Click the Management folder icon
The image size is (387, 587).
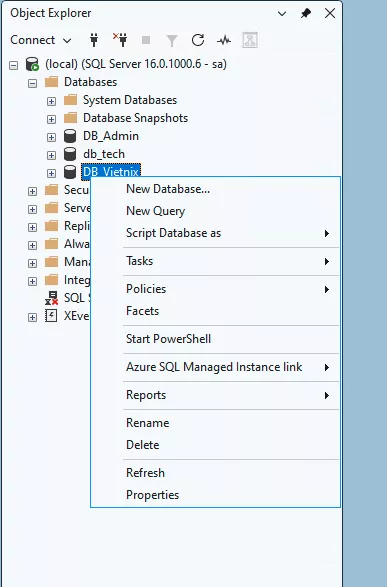pos(52,262)
